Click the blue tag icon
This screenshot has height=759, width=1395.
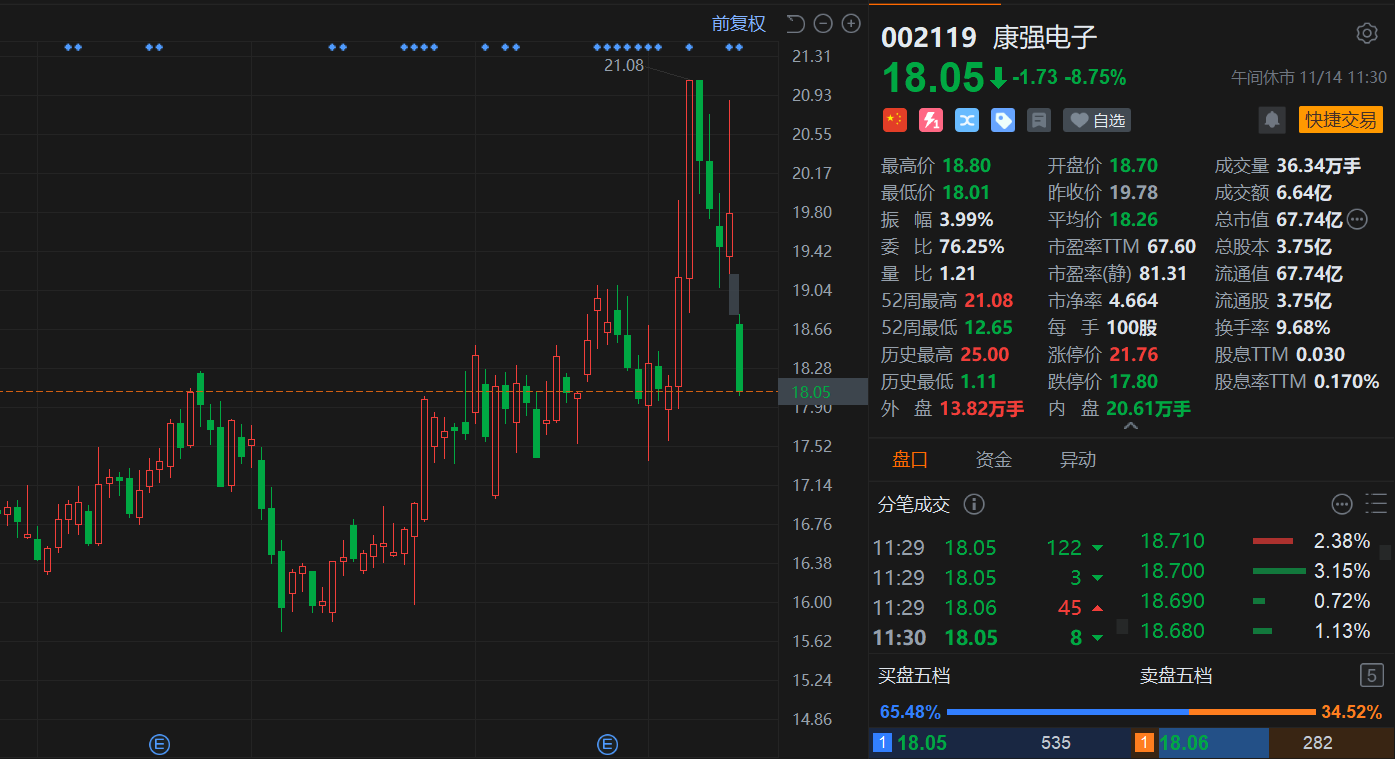pos(1003,120)
